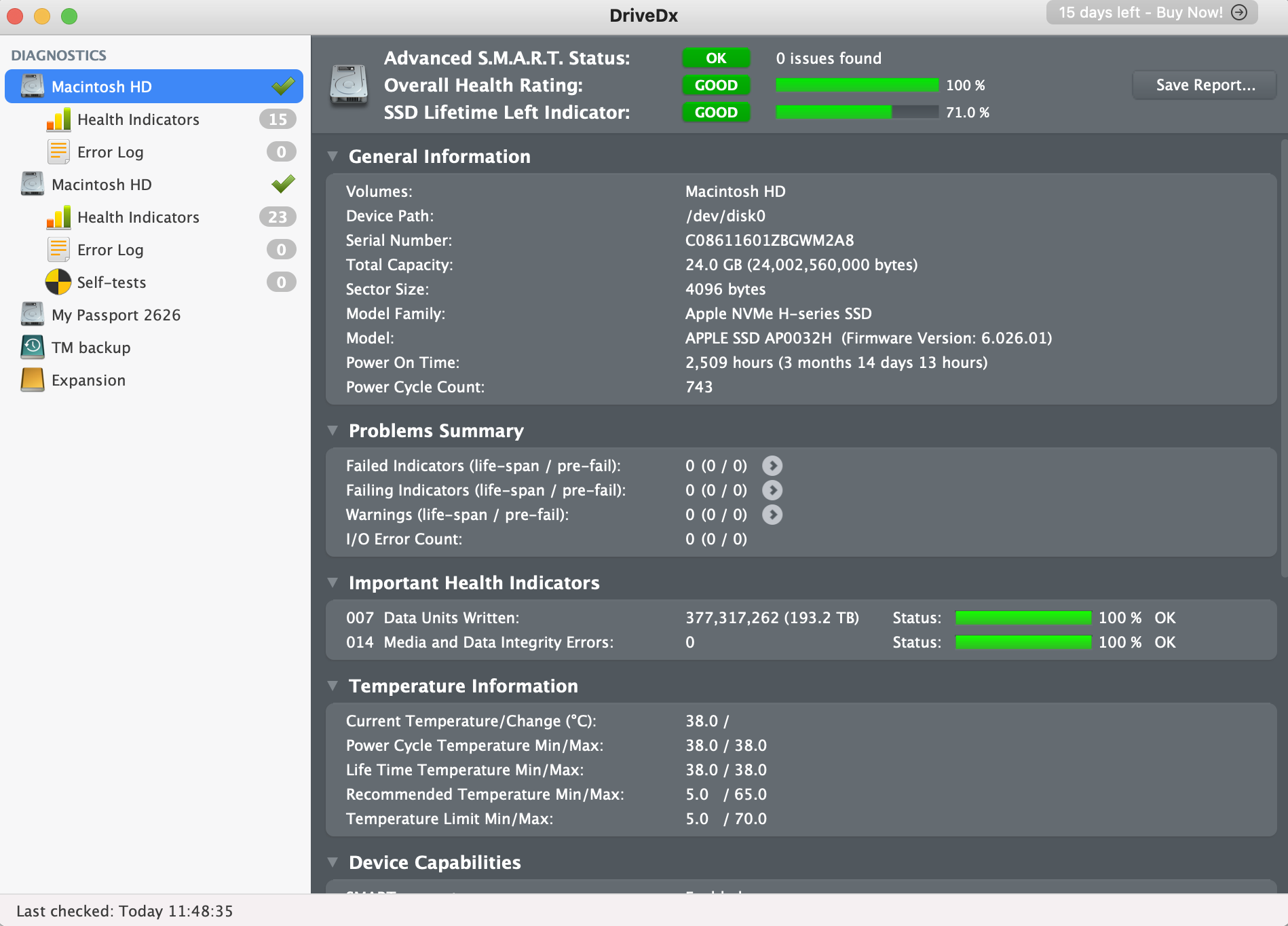
Task: Click the bar-chart icon beside the 23 badge
Action: point(58,217)
